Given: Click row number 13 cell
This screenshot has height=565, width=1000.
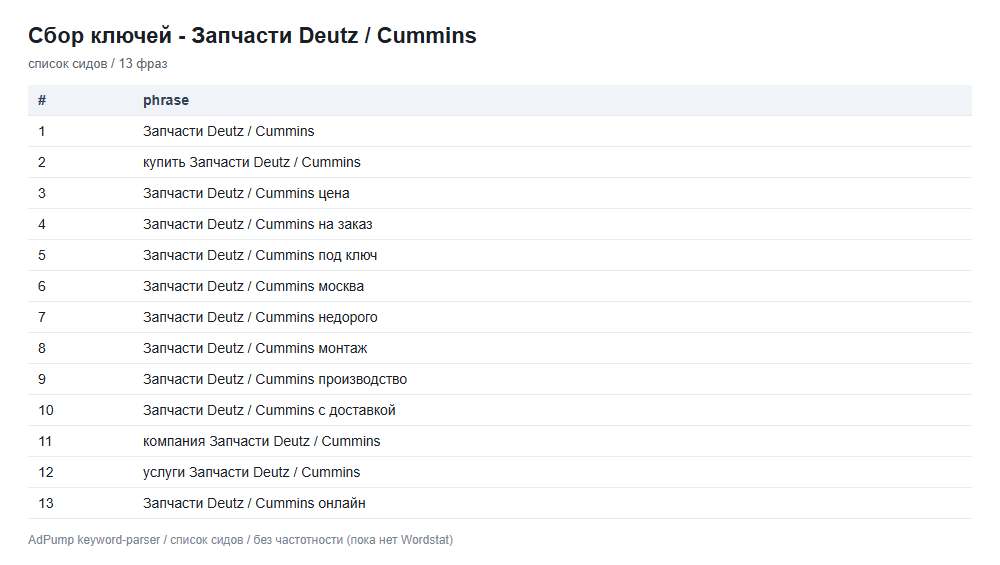Looking at the screenshot, I should [46, 503].
